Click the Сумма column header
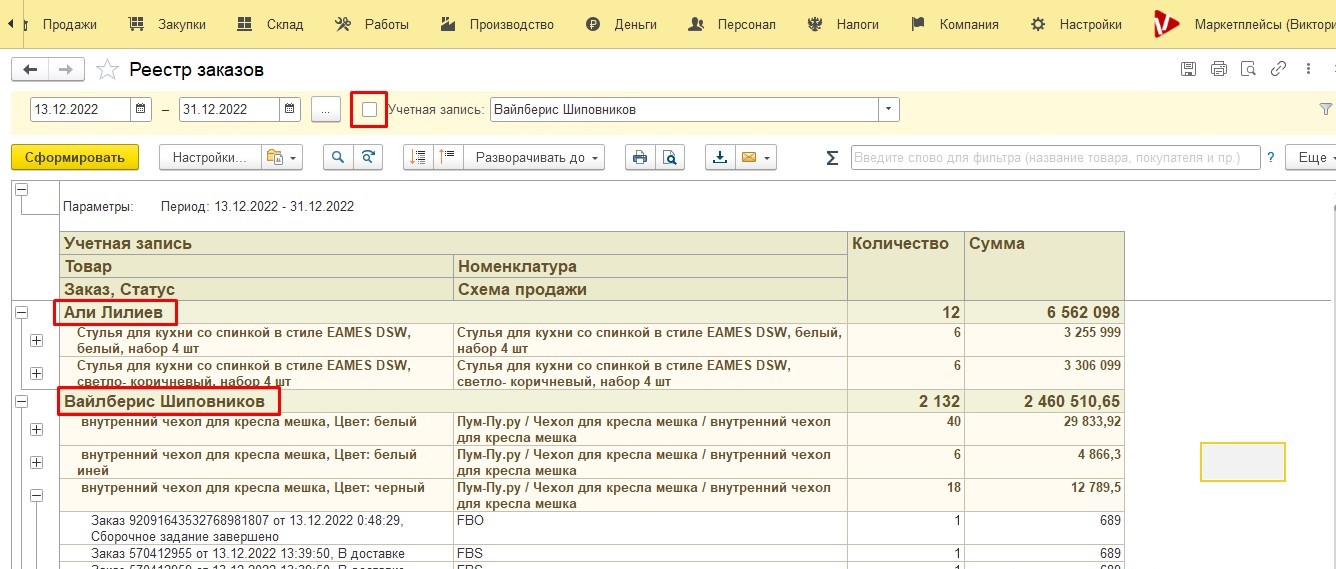 (x=1045, y=265)
